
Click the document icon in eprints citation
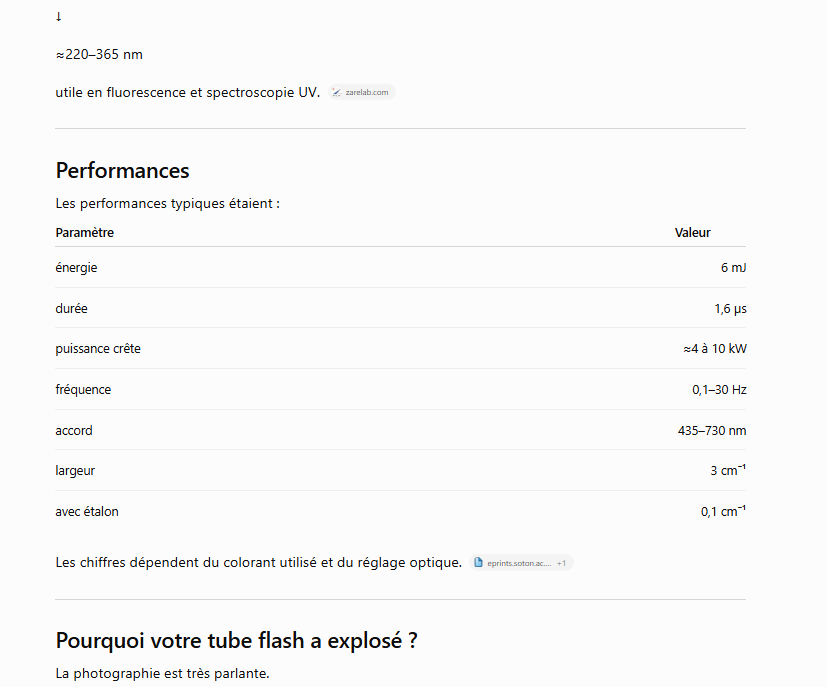(x=478, y=563)
